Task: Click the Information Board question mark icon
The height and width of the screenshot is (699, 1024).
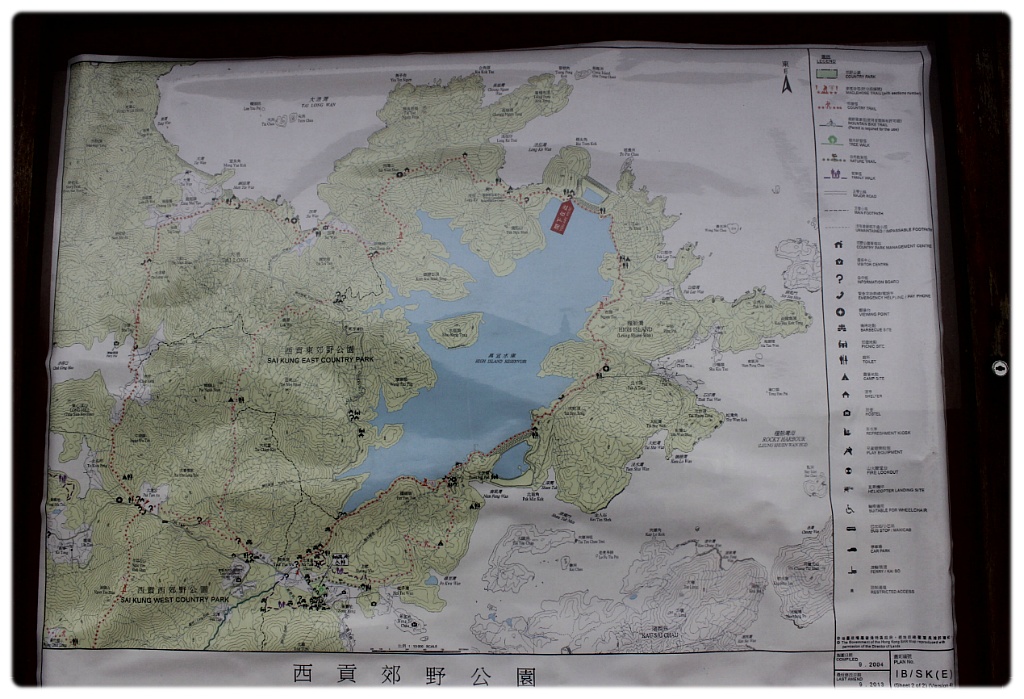Action: pos(839,279)
